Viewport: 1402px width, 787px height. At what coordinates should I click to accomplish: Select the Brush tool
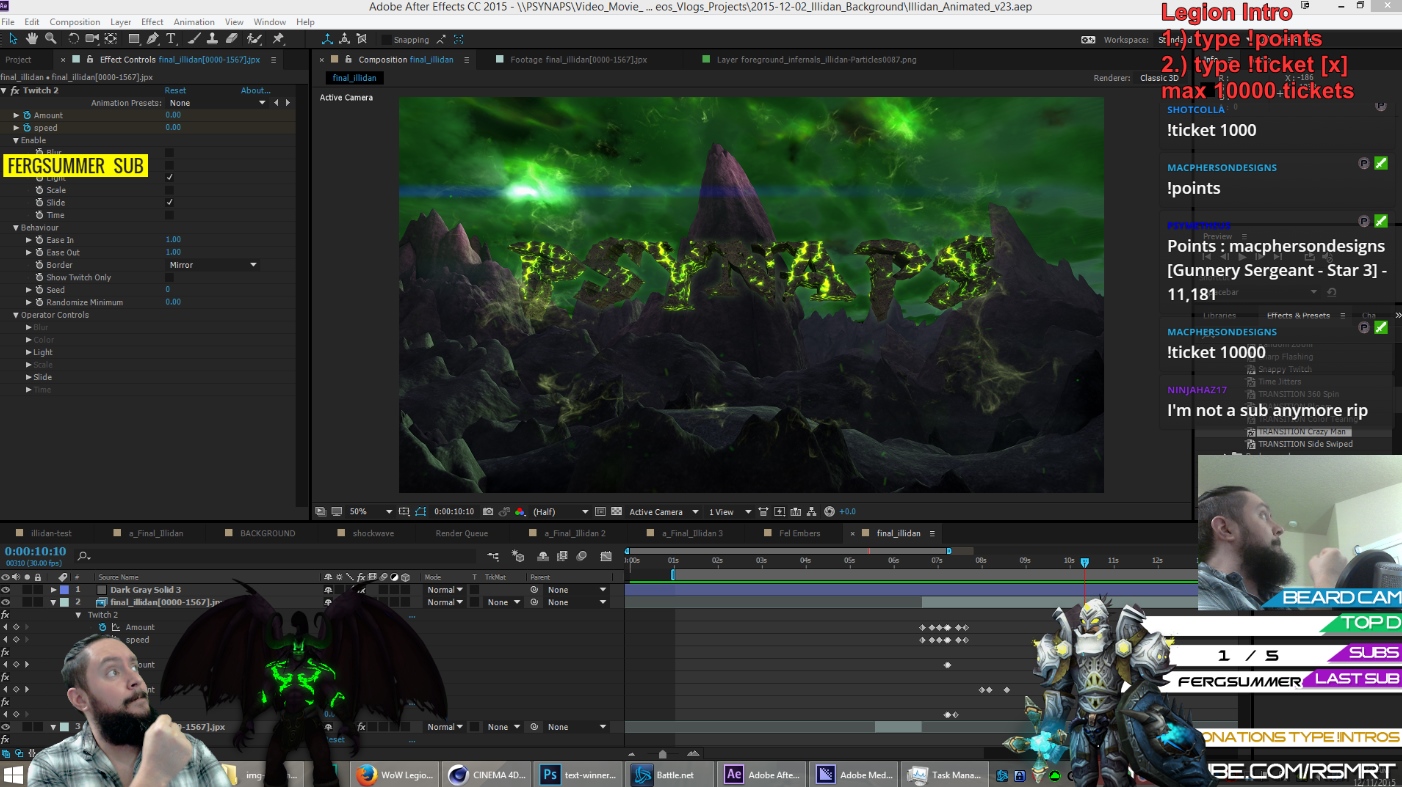pos(193,39)
